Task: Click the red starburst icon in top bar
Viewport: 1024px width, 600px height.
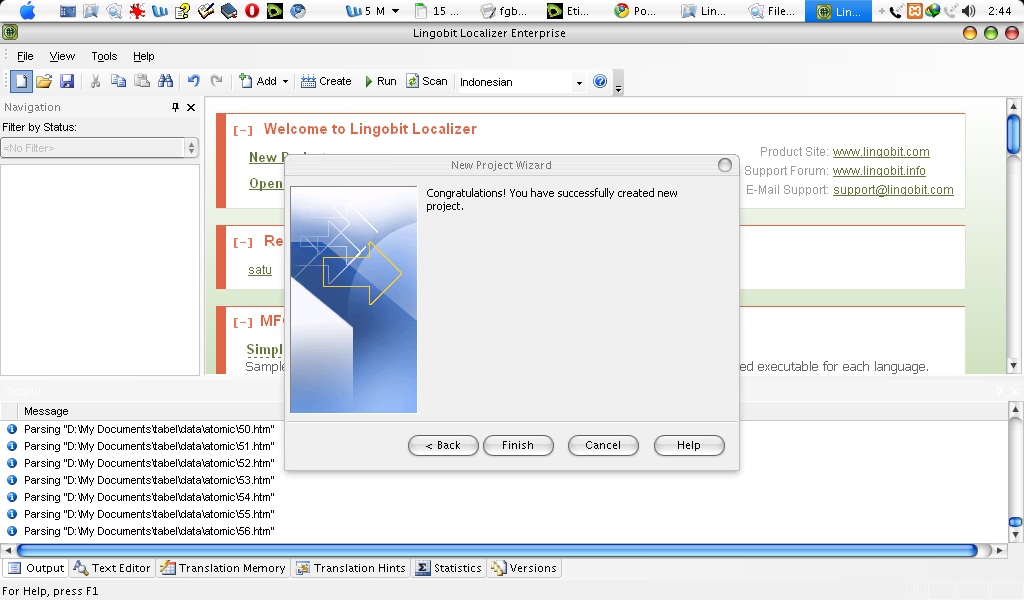Action: click(137, 11)
